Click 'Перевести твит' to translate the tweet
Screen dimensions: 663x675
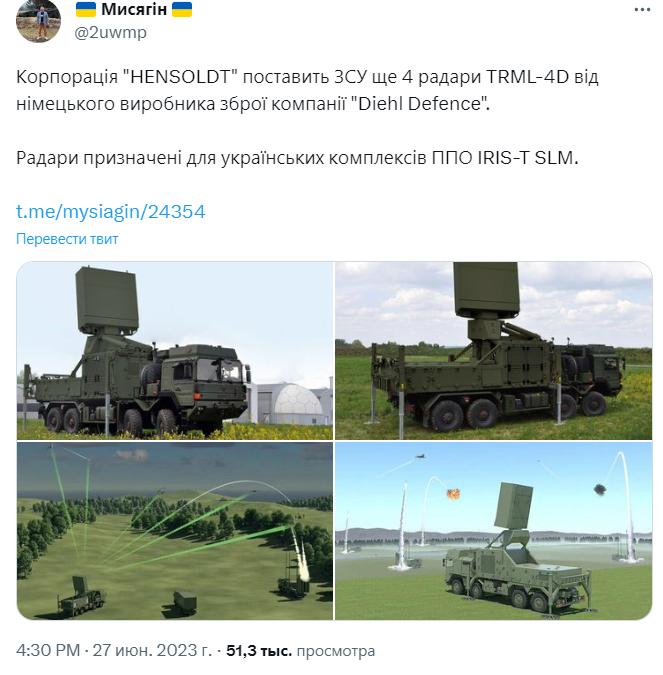67,239
